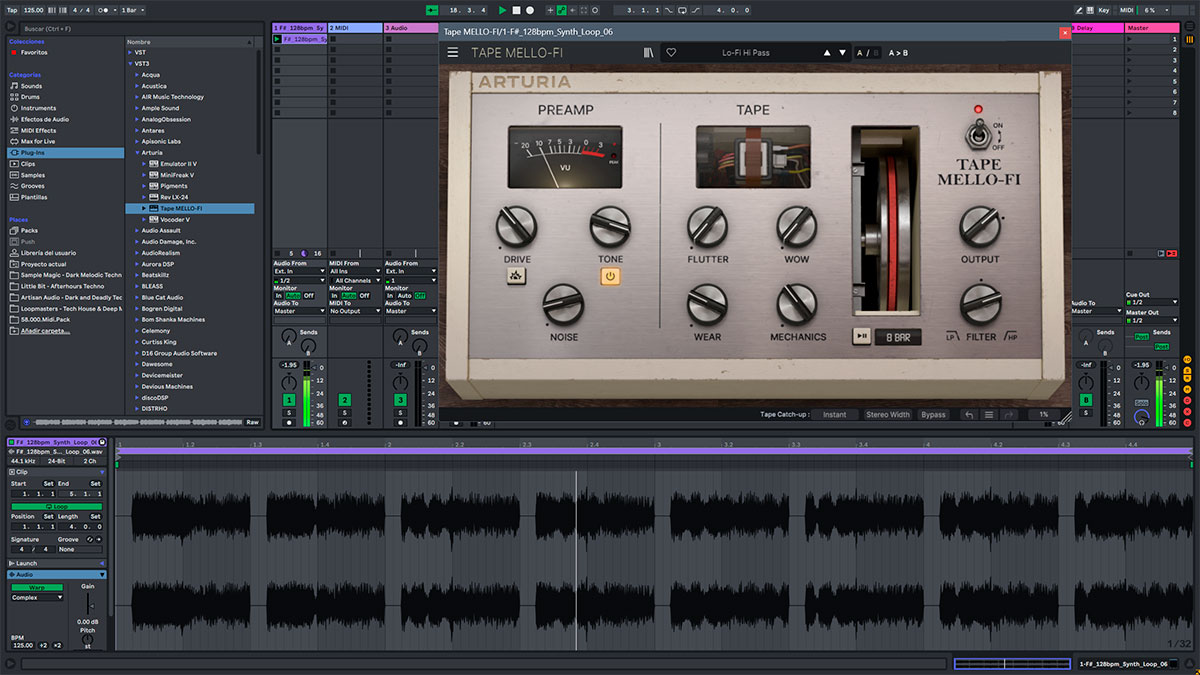This screenshot has height=675, width=1200.
Task: Click the Ableton Stop transport button
Action: pyautogui.click(x=516, y=9)
